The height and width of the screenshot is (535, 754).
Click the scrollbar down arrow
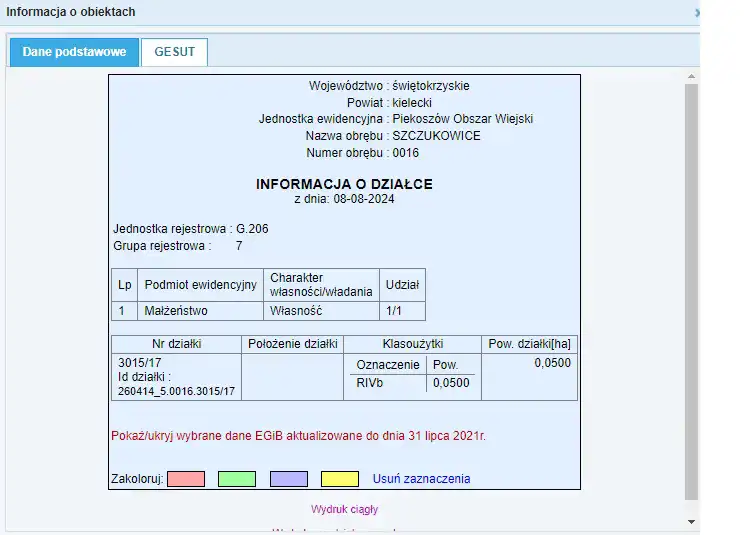[x=690, y=522]
